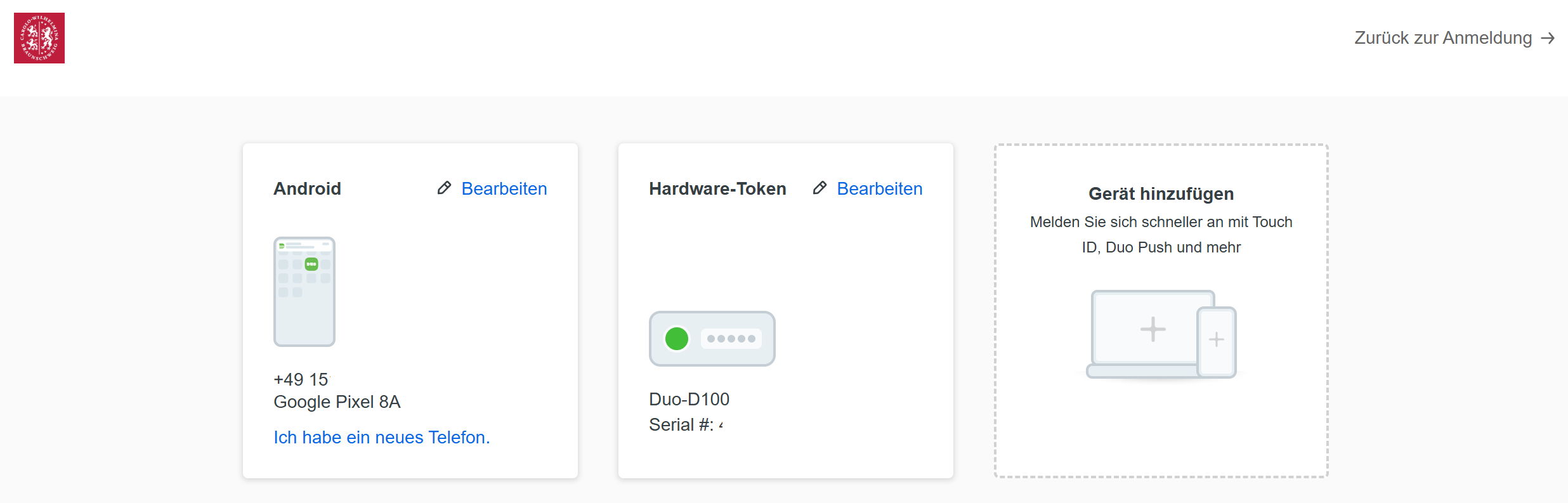Screen dimensions: 1568x503
Task: Click the Duo-D100 token name
Action: [x=689, y=399]
